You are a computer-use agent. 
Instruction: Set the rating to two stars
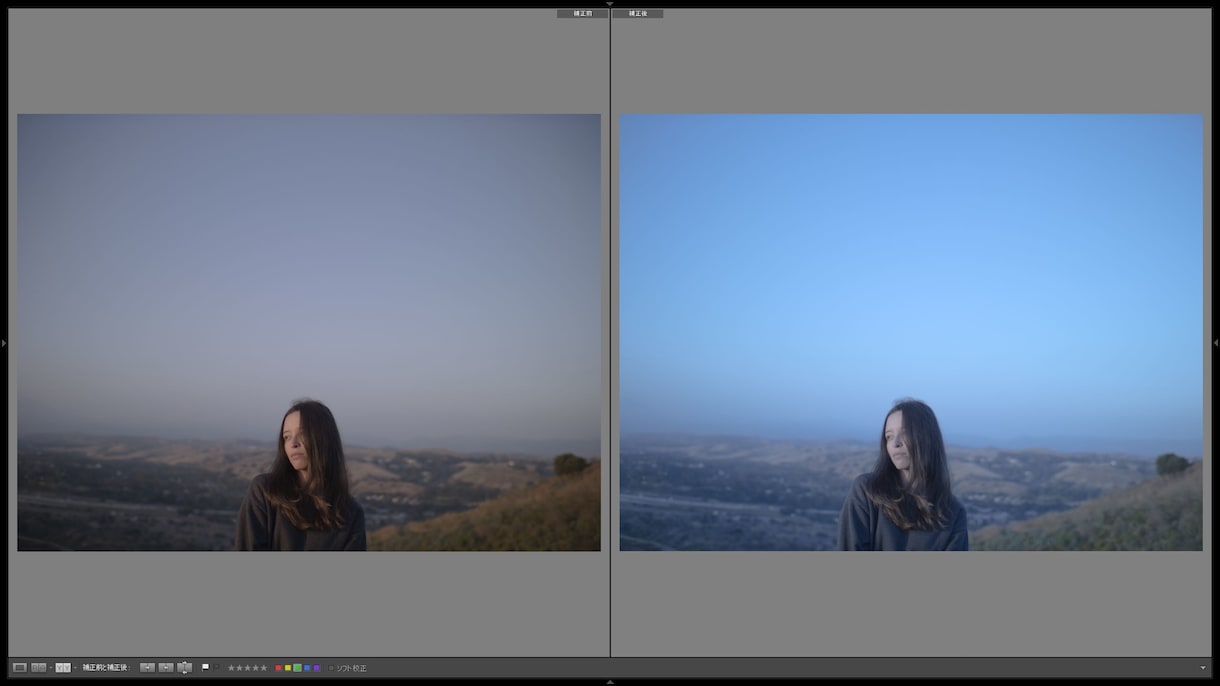tap(240, 668)
